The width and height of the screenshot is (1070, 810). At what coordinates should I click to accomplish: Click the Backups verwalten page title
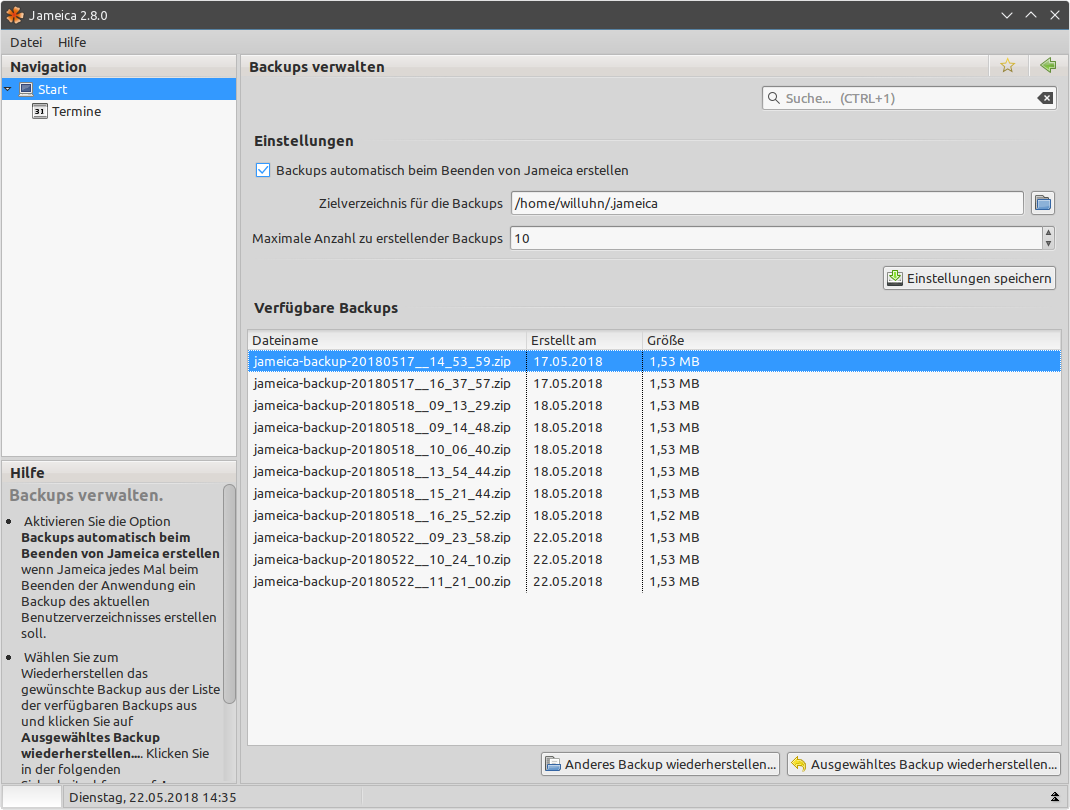(317, 67)
